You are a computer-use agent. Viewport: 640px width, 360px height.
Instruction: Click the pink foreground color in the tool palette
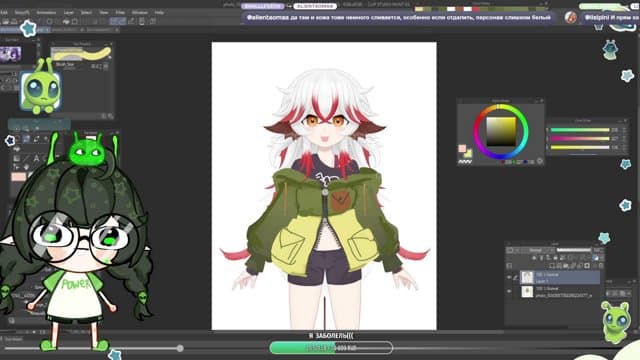pos(18,177)
